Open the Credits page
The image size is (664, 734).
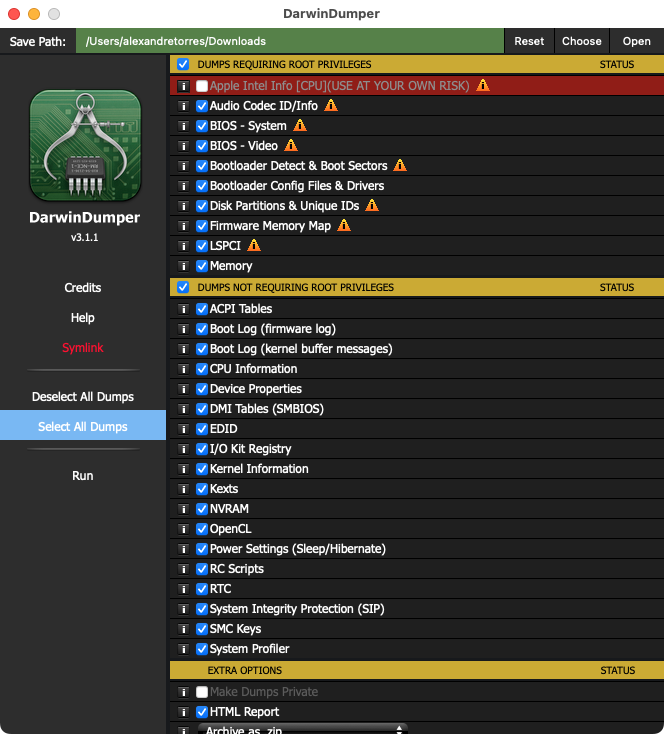point(83,287)
